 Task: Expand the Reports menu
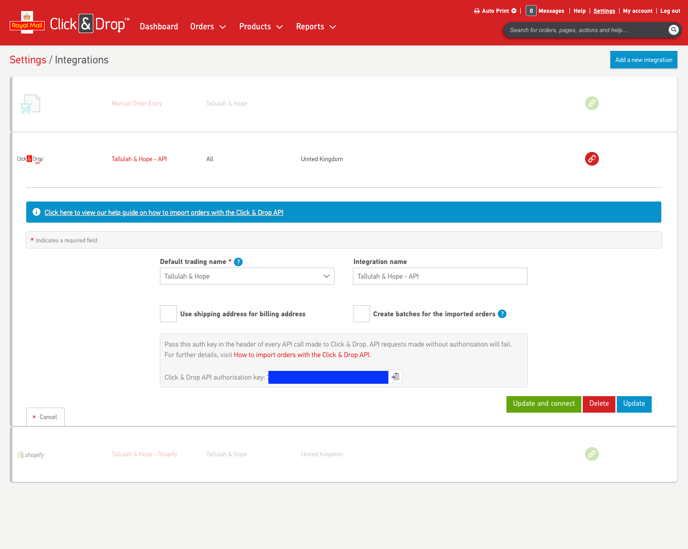tap(316, 27)
